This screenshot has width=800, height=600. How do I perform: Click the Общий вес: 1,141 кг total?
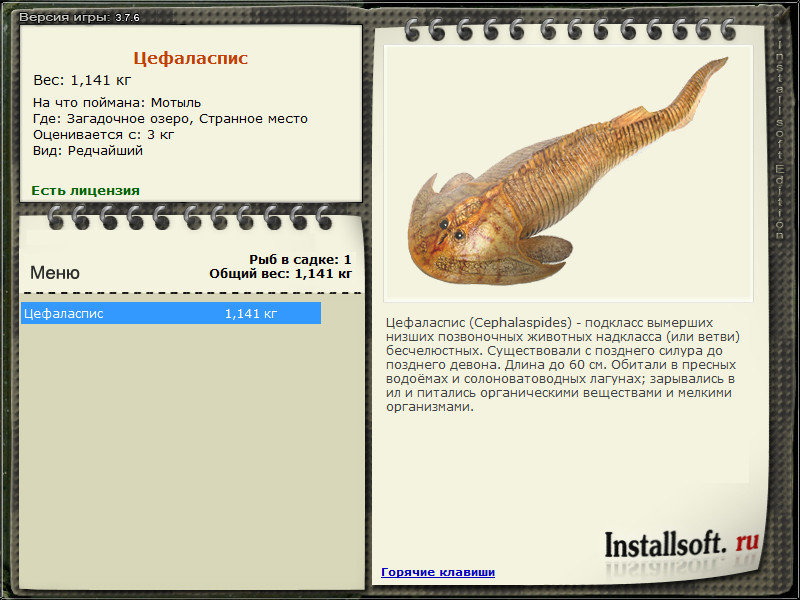point(280,274)
